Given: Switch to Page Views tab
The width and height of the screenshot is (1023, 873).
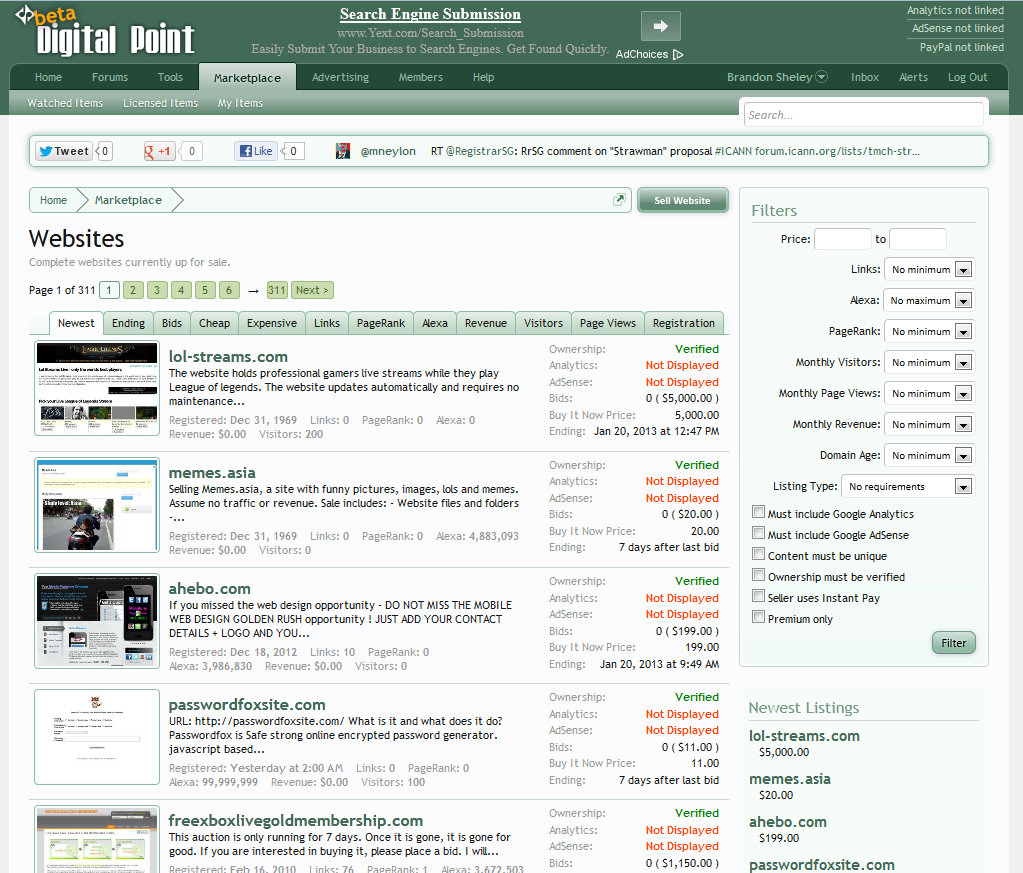Looking at the screenshot, I should coord(607,323).
